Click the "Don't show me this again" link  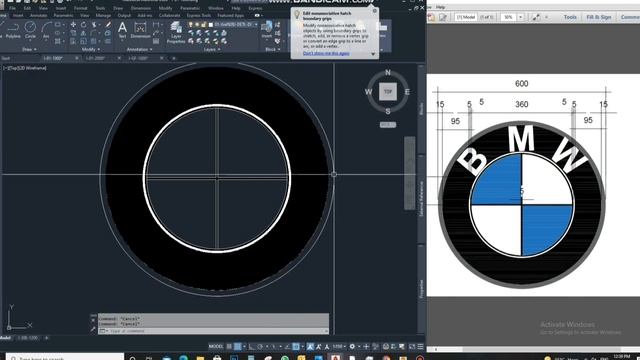coord(326,53)
